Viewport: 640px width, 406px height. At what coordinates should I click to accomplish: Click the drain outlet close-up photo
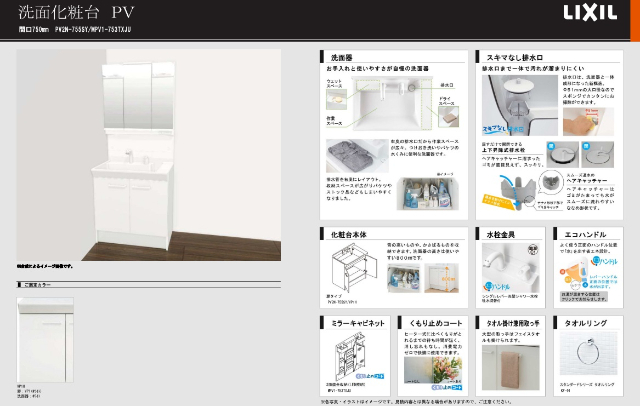coord(520,105)
